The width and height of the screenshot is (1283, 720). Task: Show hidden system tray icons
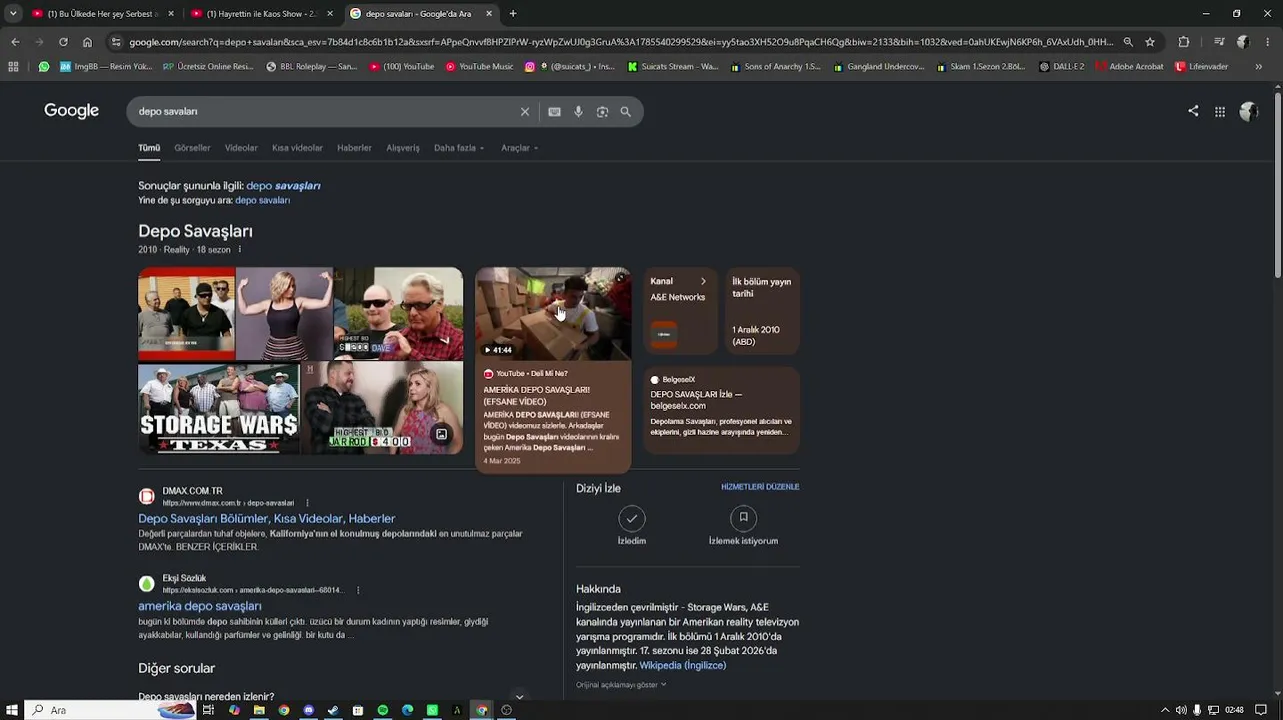(1165, 710)
